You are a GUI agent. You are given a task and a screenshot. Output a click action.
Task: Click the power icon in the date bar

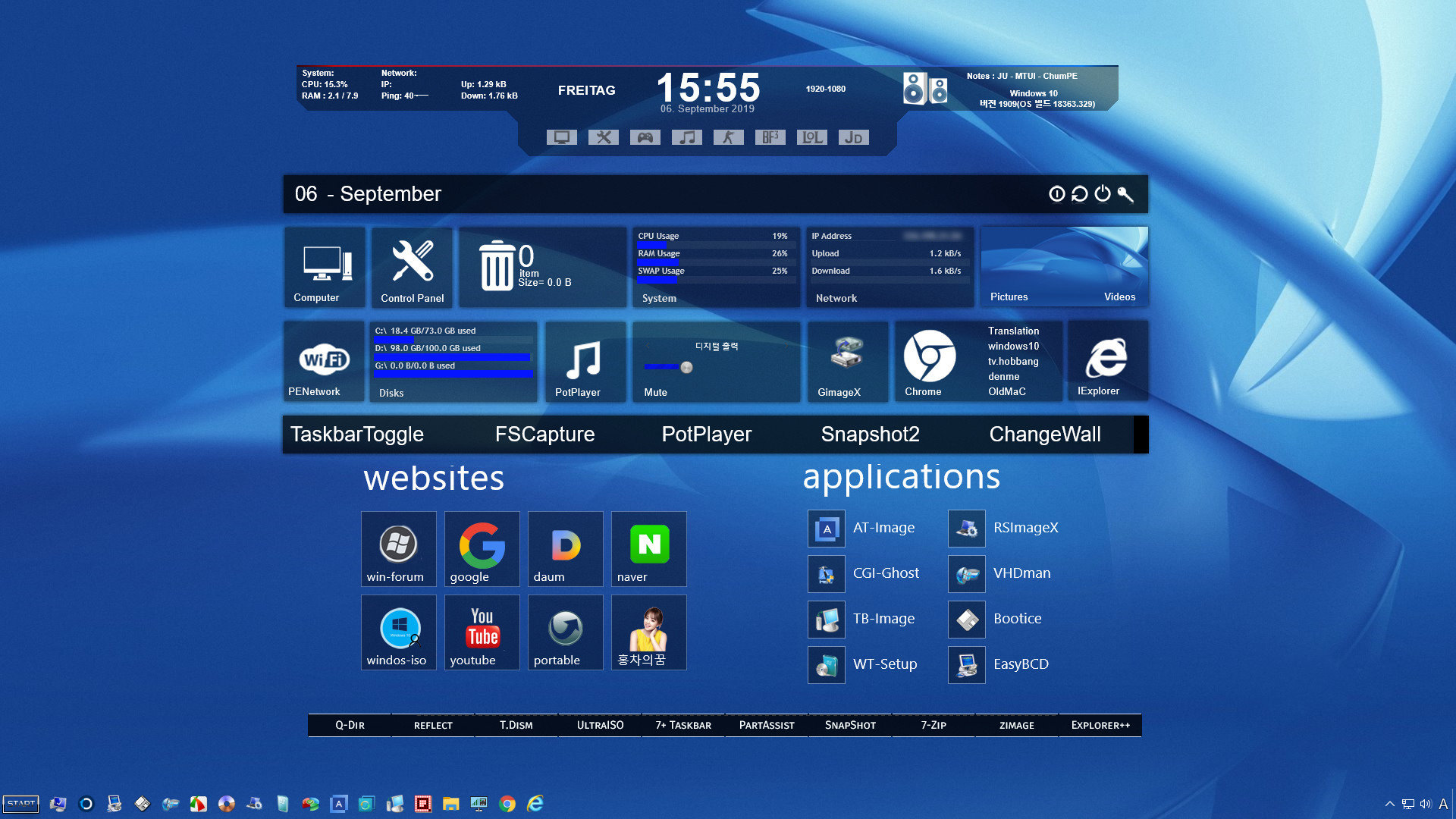tap(1103, 194)
